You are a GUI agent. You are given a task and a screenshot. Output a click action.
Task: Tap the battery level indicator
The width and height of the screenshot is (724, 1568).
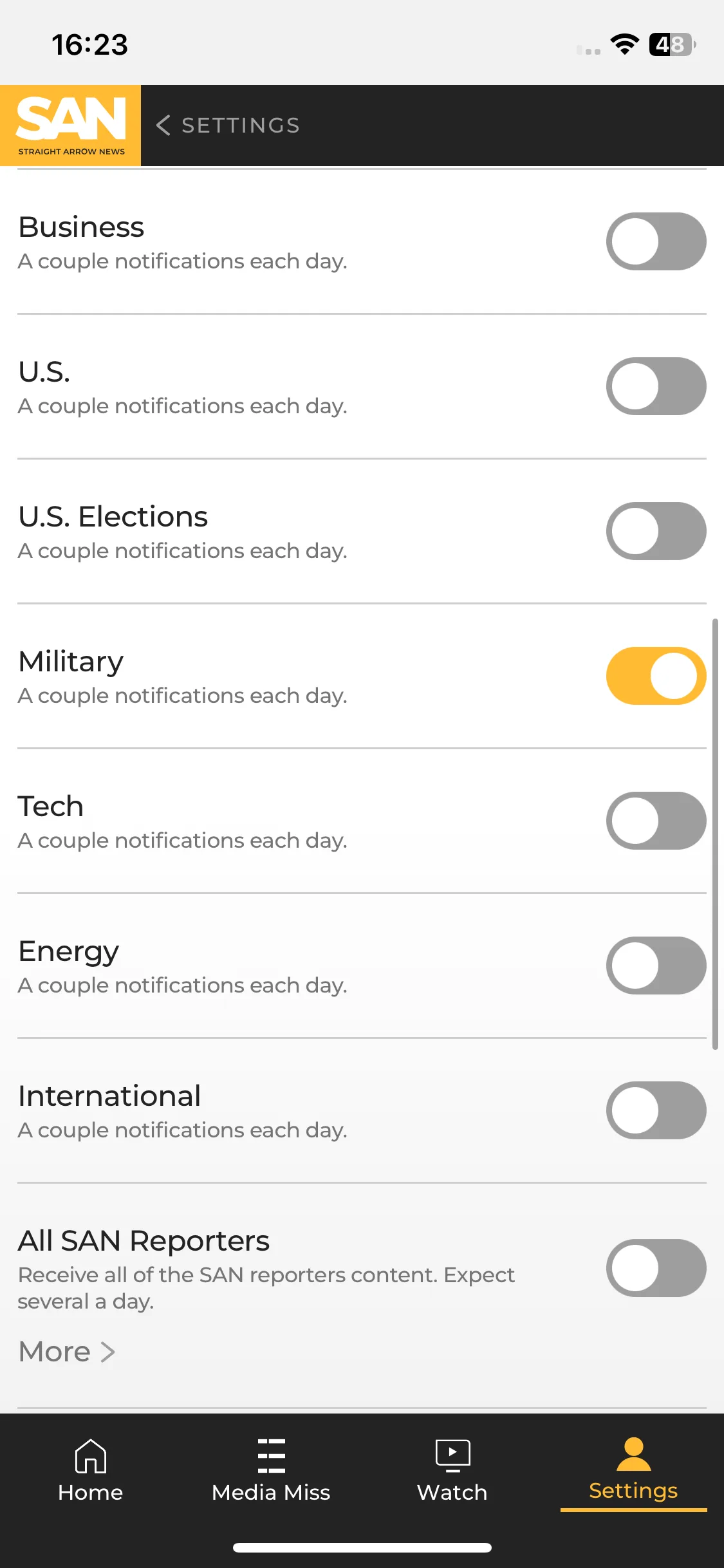[x=672, y=44]
